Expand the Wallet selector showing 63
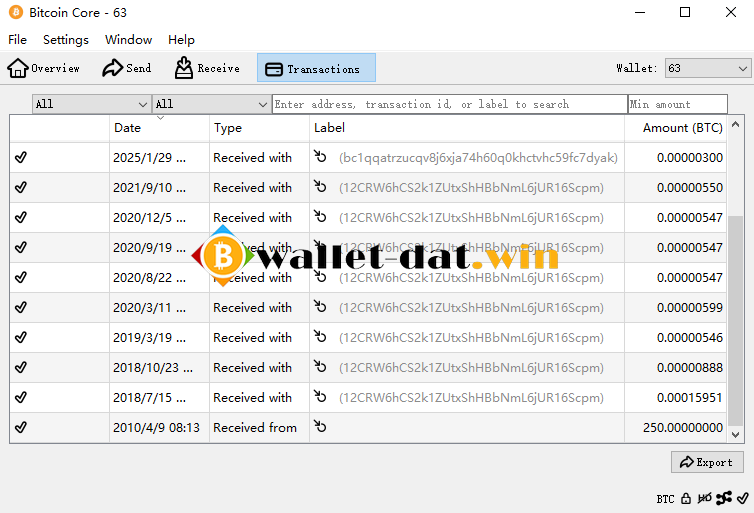Image resolution: width=754 pixels, height=513 pixels. point(708,68)
